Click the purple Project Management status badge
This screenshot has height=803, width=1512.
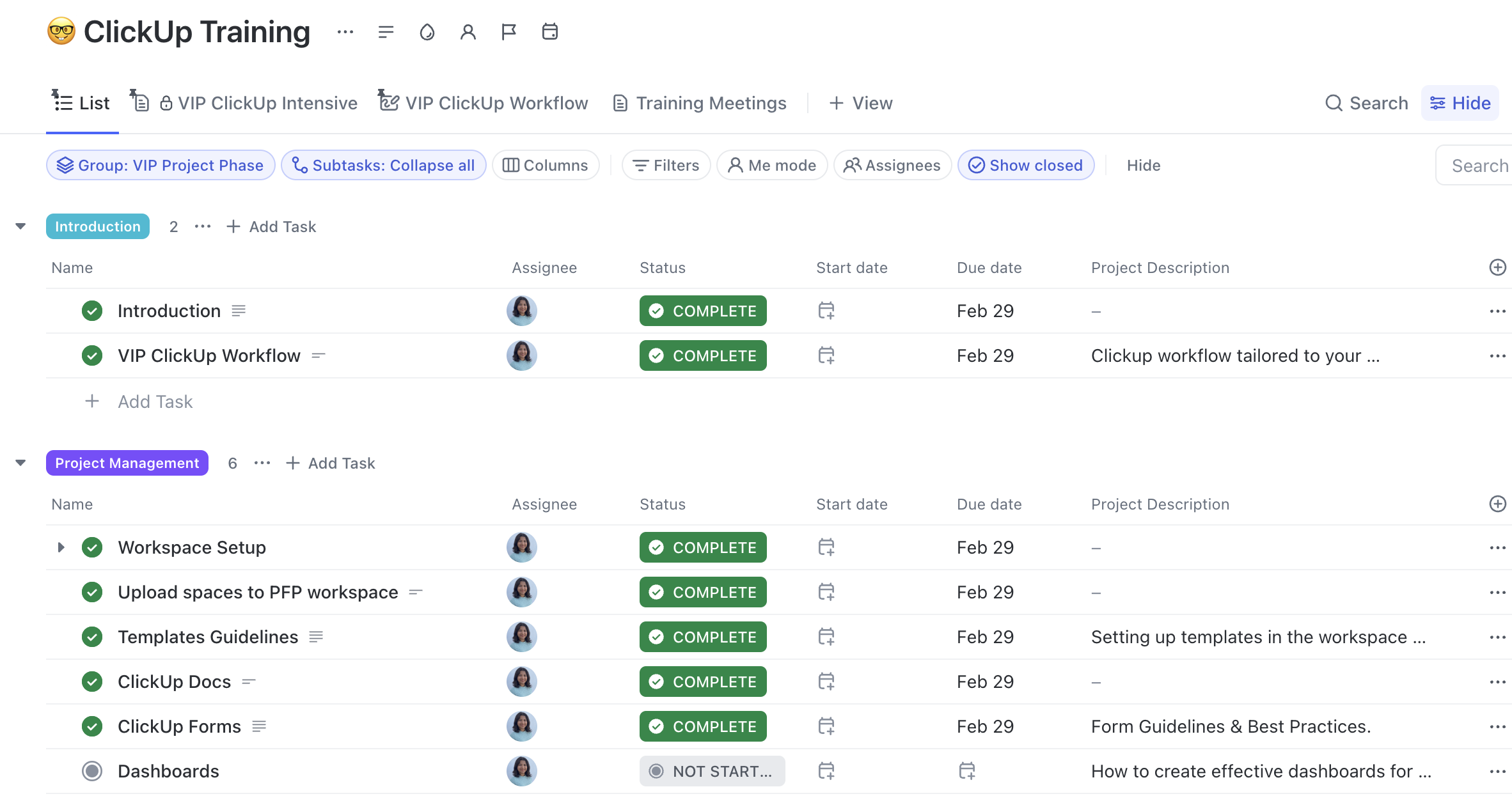coord(127,462)
